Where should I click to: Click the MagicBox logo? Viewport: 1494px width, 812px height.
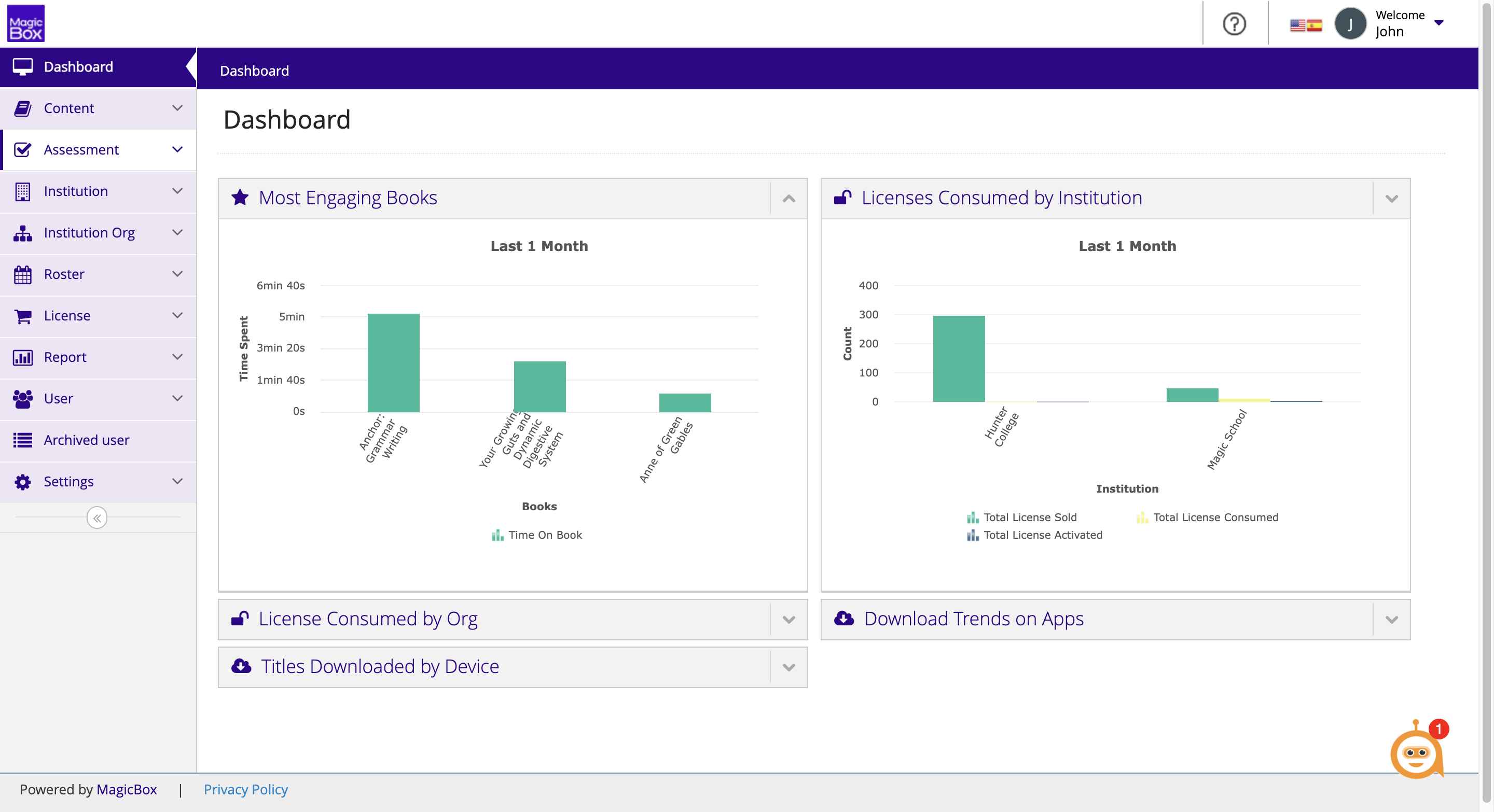coord(25,23)
